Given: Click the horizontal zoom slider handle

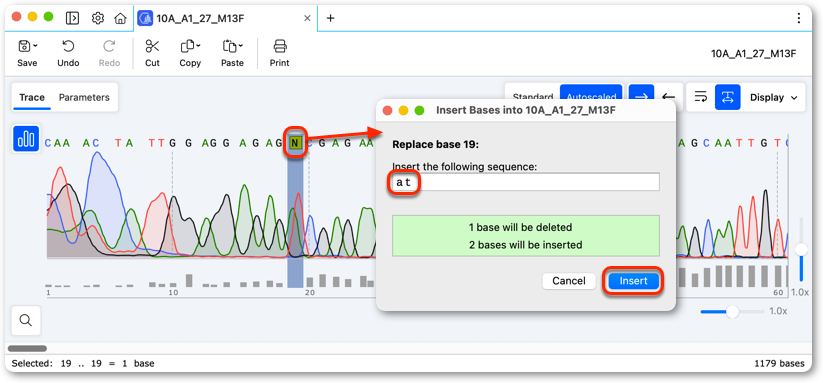Looking at the screenshot, I should 732,312.
